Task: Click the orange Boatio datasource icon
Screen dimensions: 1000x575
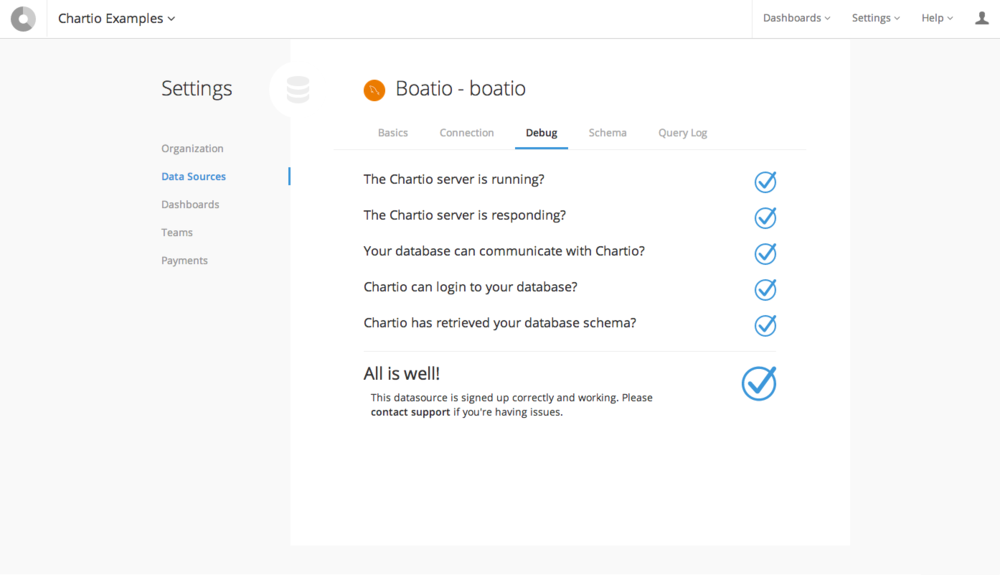Action: pyautogui.click(x=374, y=90)
